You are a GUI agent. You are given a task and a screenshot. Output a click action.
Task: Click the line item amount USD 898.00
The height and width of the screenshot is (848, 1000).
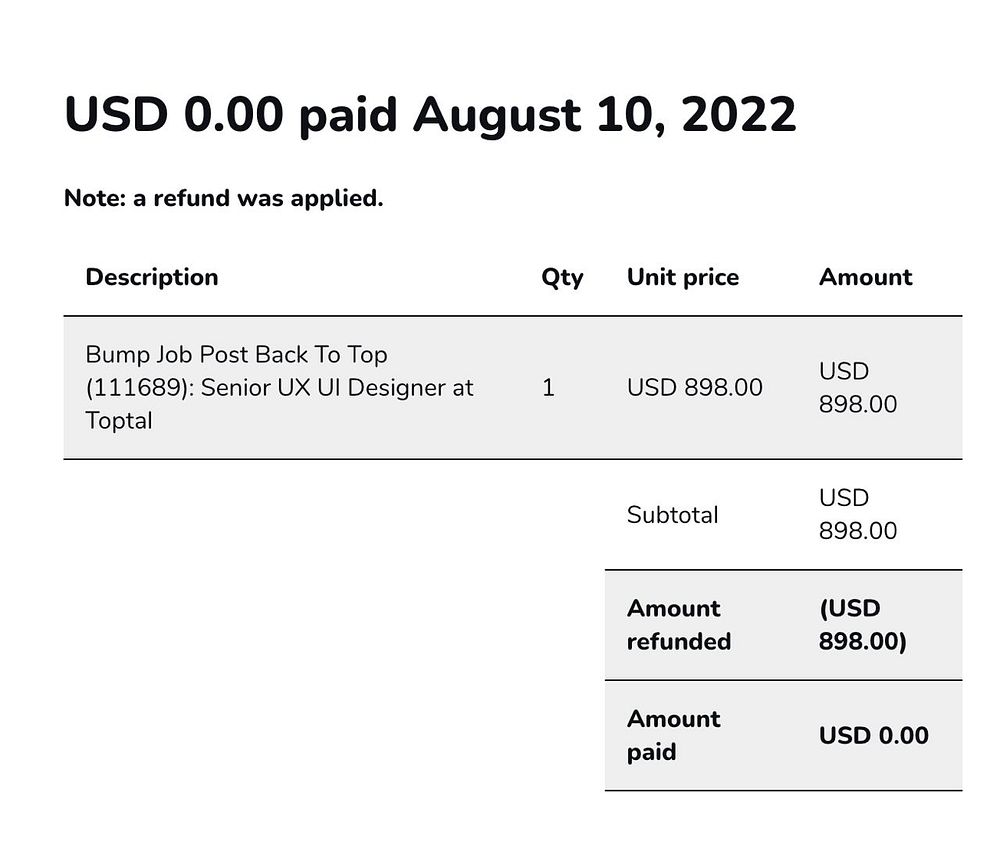[x=857, y=388]
